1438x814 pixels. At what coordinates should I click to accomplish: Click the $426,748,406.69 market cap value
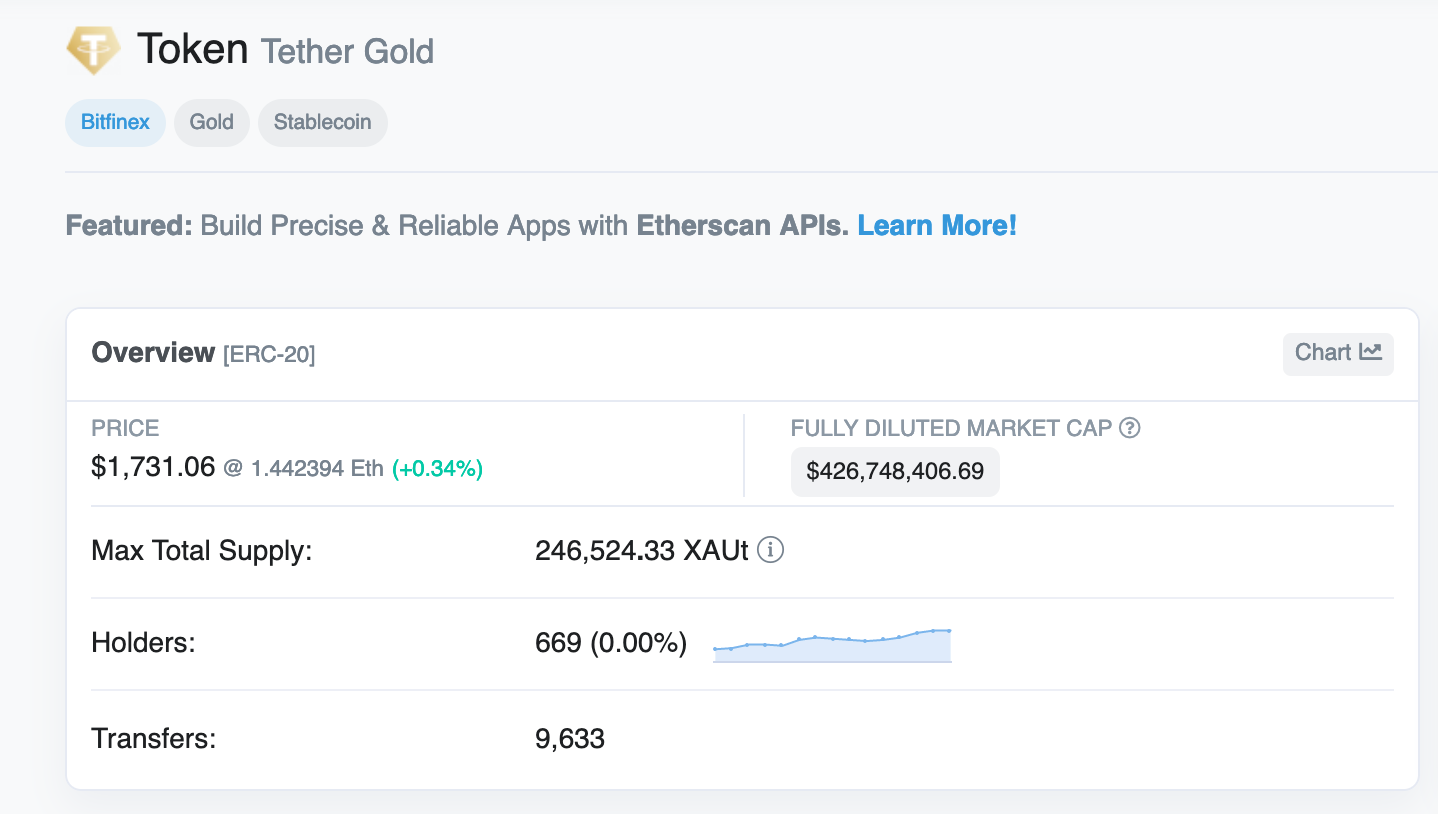pos(895,471)
